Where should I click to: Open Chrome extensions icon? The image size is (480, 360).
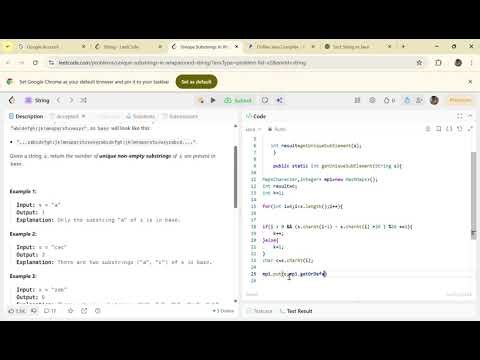point(438,63)
